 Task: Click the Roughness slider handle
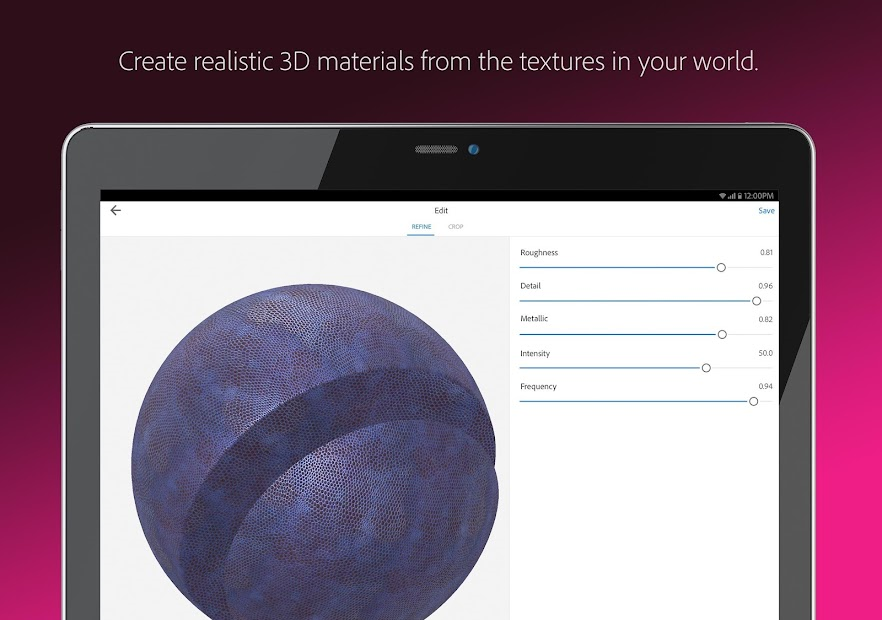(720, 267)
